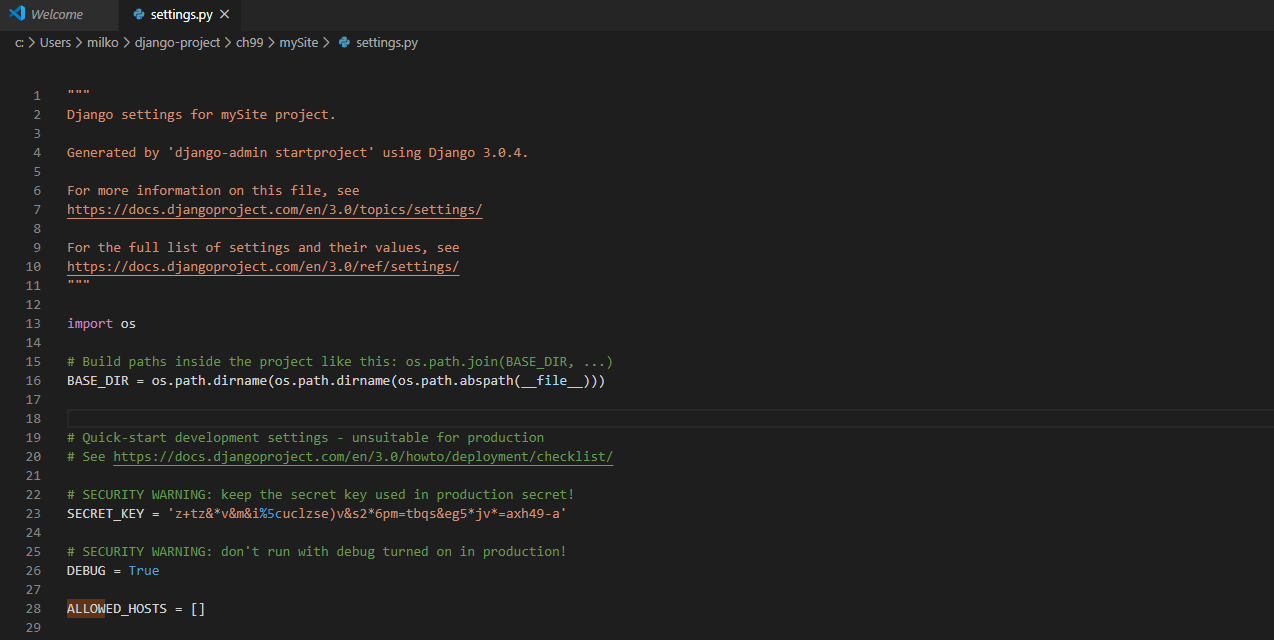Click the SECRET_KEY variable name
1274x640 pixels.
(105, 514)
